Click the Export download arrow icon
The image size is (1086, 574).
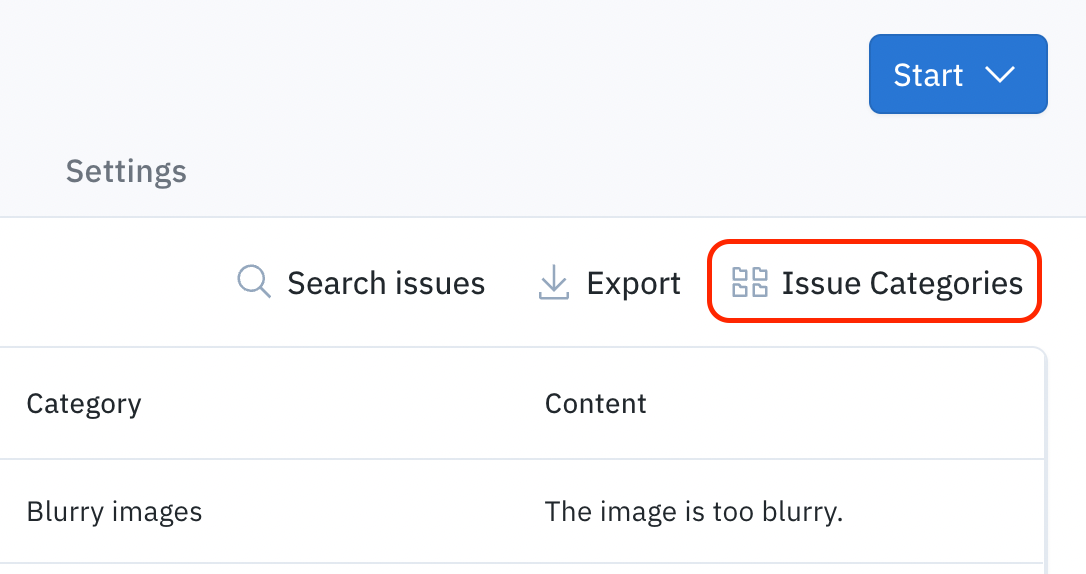point(553,282)
